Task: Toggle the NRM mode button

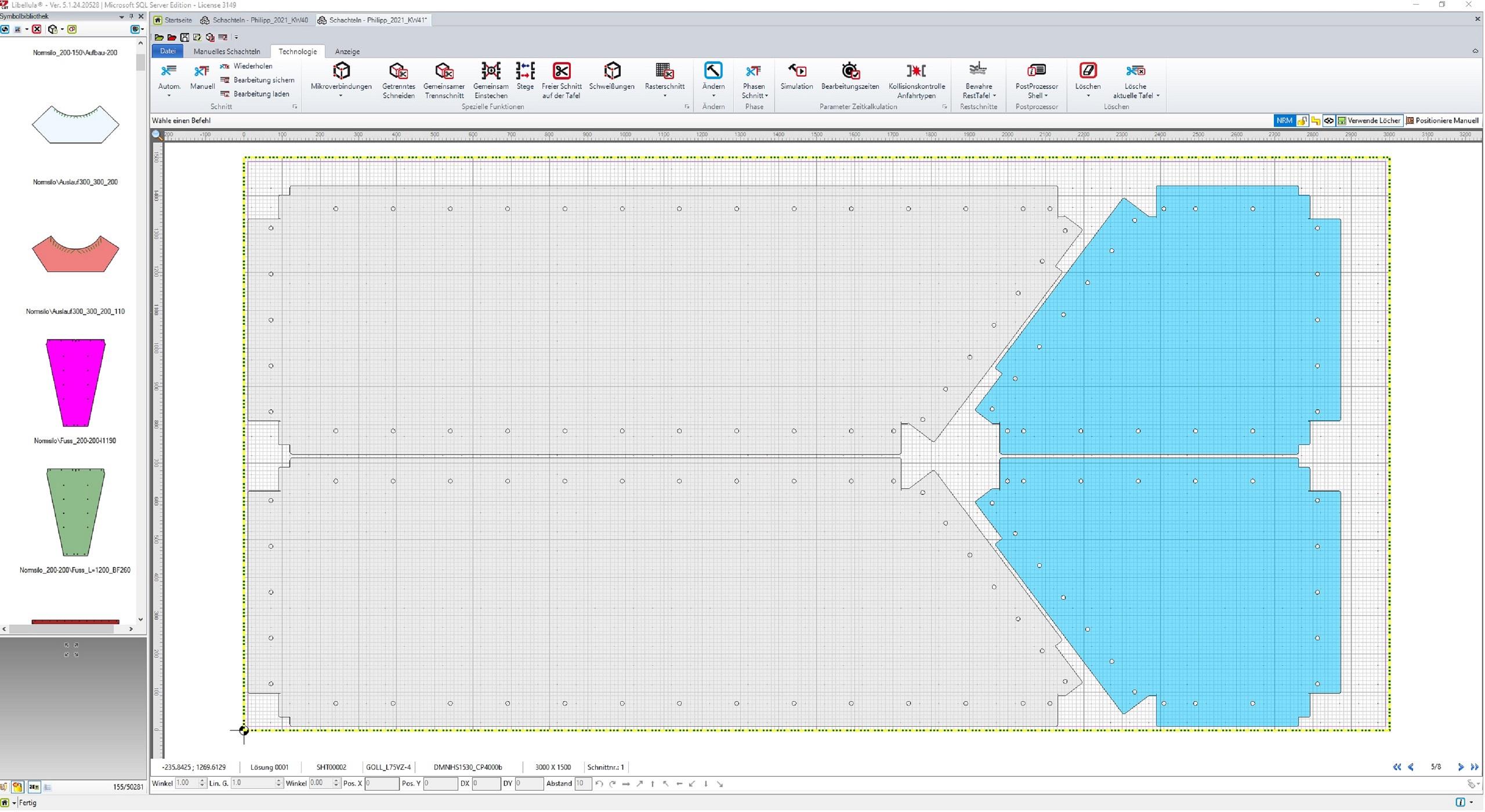Action: [1284, 121]
